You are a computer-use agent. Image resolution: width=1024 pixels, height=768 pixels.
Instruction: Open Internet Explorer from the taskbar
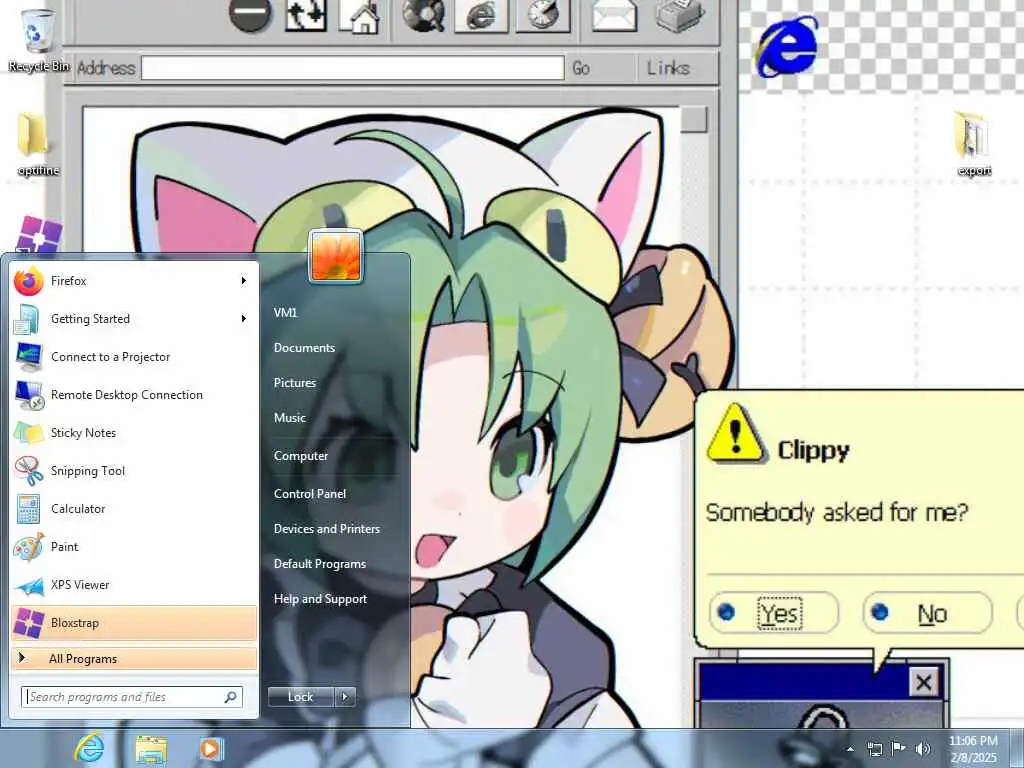pyautogui.click(x=89, y=748)
